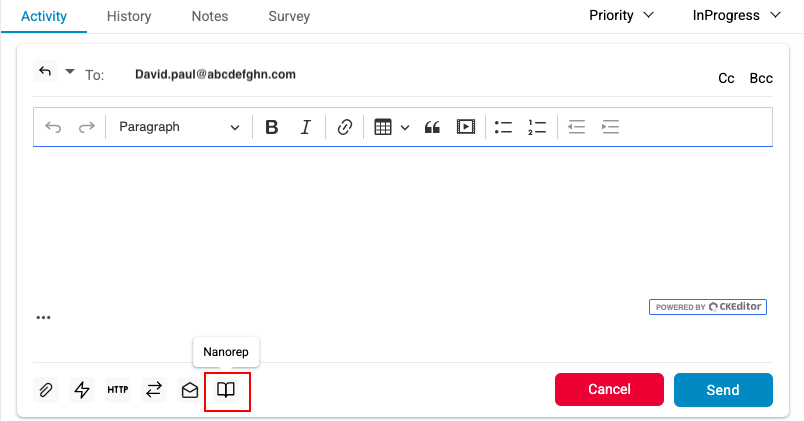Attach a file with paperclip icon
This screenshot has width=804, height=421.
(46, 390)
